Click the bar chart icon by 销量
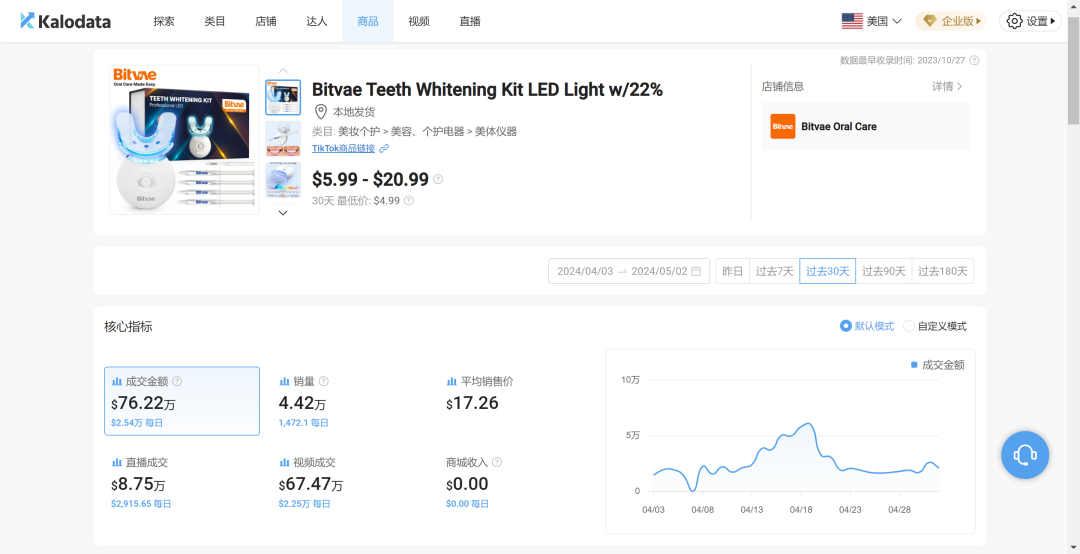Viewport: 1080px width, 554px height. pyautogui.click(x=284, y=381)
